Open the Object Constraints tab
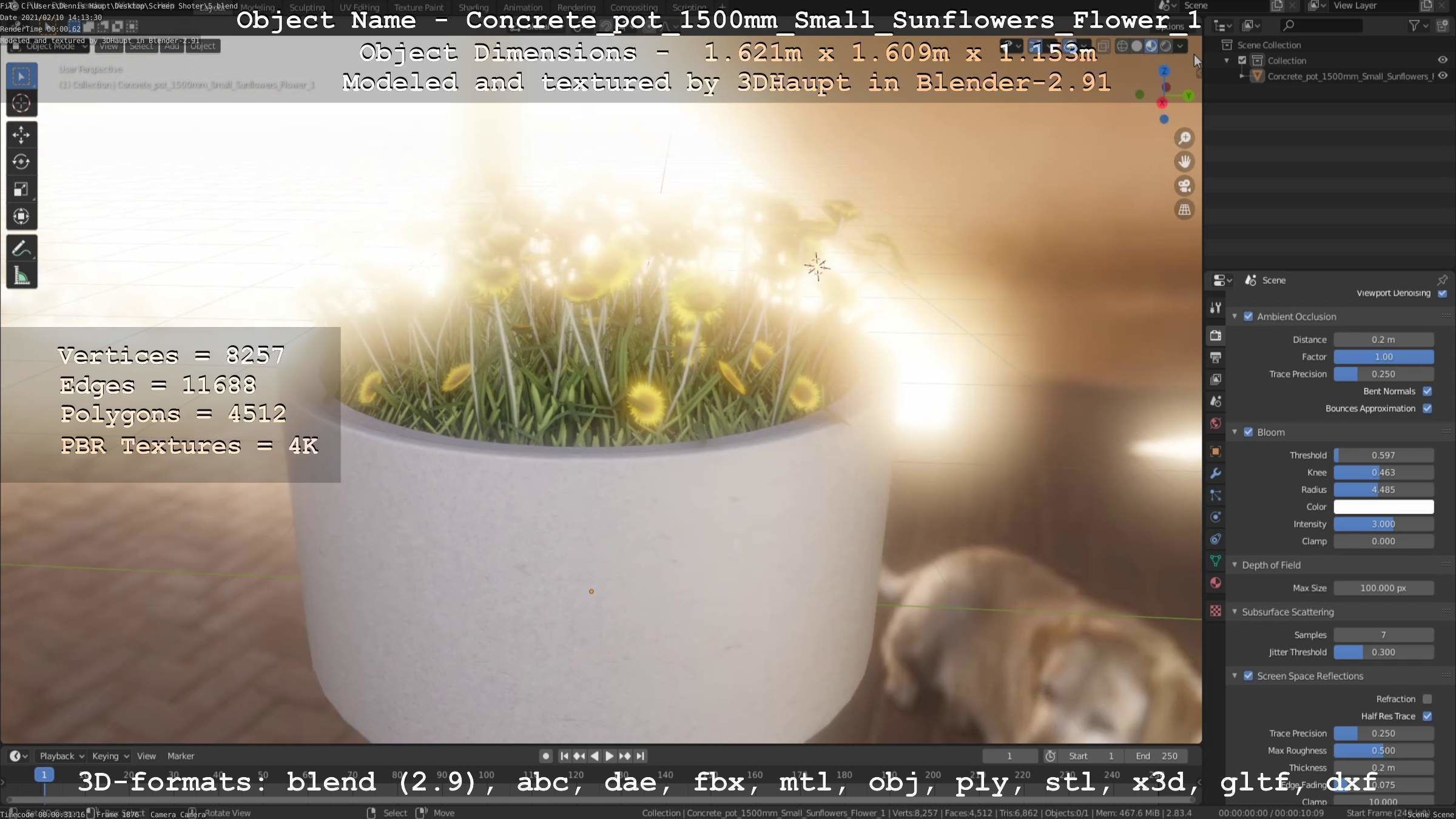Image resolution: width=1456 pixels, height=819 pixels. pyautogui.click(x=1216, y=539)
